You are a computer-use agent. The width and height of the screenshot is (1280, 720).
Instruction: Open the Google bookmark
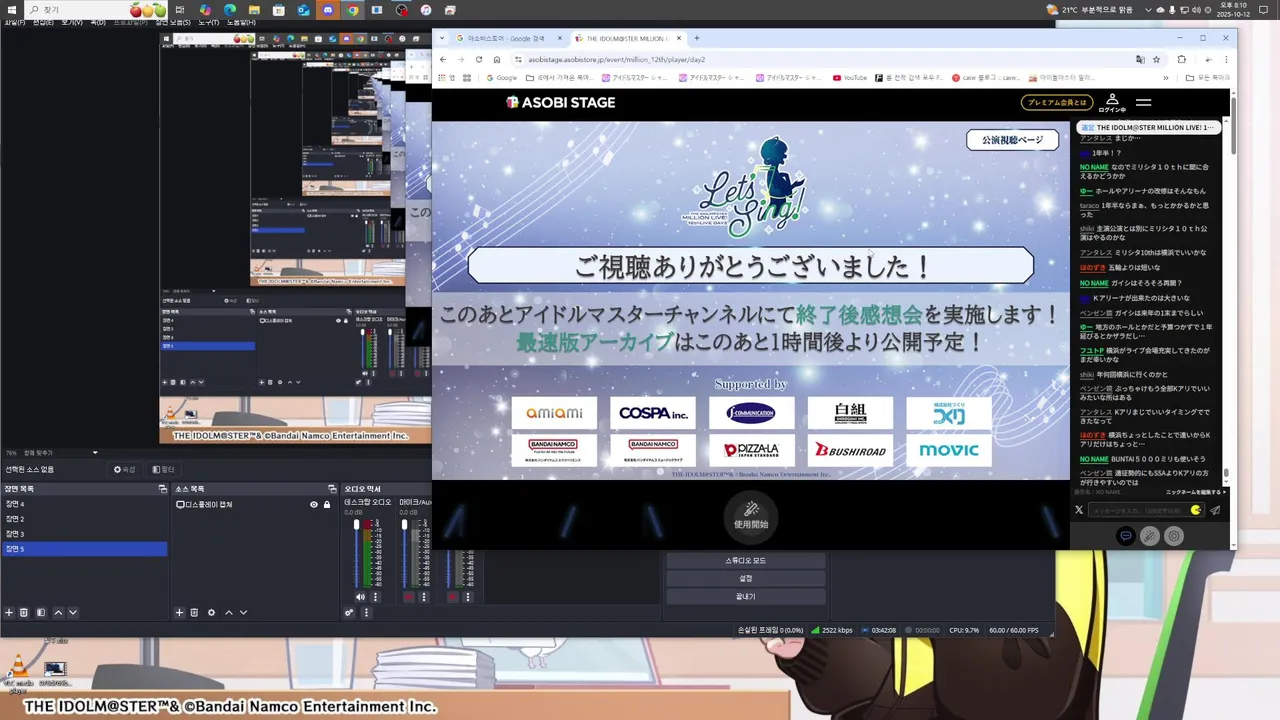tap(501, 77)
